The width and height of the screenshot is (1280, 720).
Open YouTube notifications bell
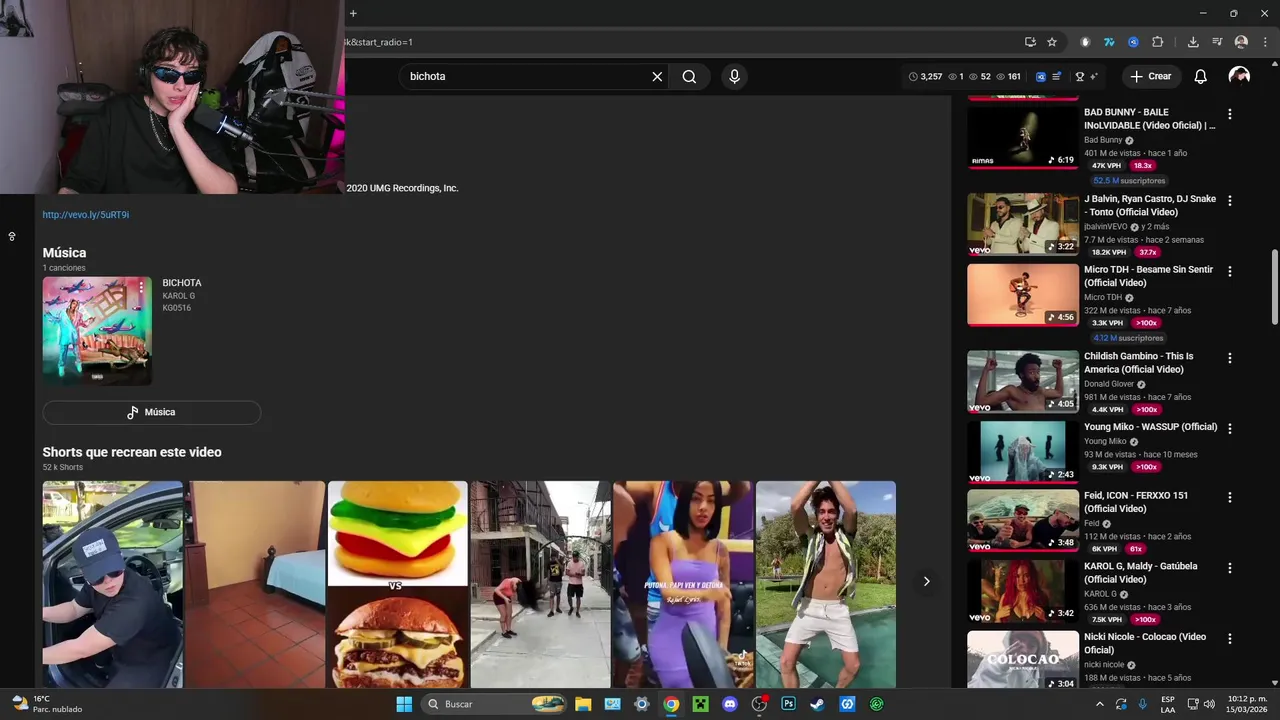[x=1201, y=76]
